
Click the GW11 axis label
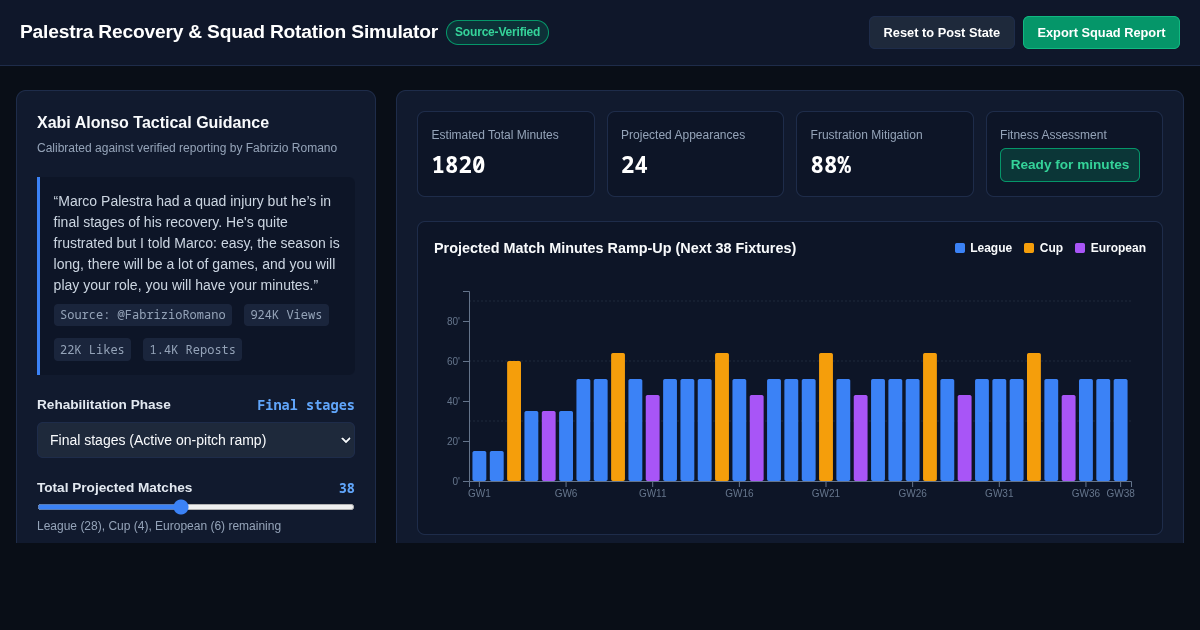(653, 493)
